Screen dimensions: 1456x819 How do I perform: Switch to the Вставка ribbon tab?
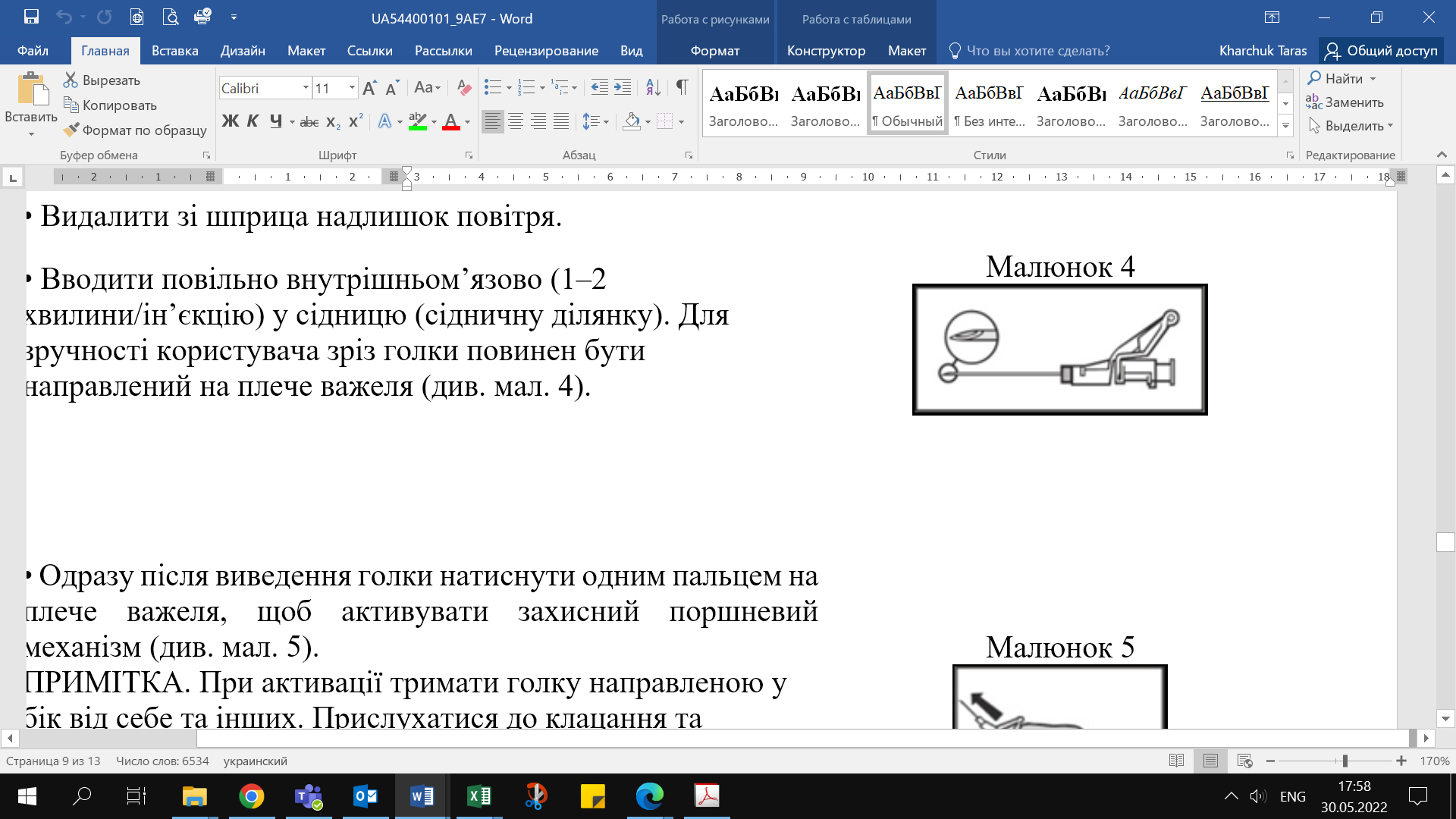pos(174,51)
